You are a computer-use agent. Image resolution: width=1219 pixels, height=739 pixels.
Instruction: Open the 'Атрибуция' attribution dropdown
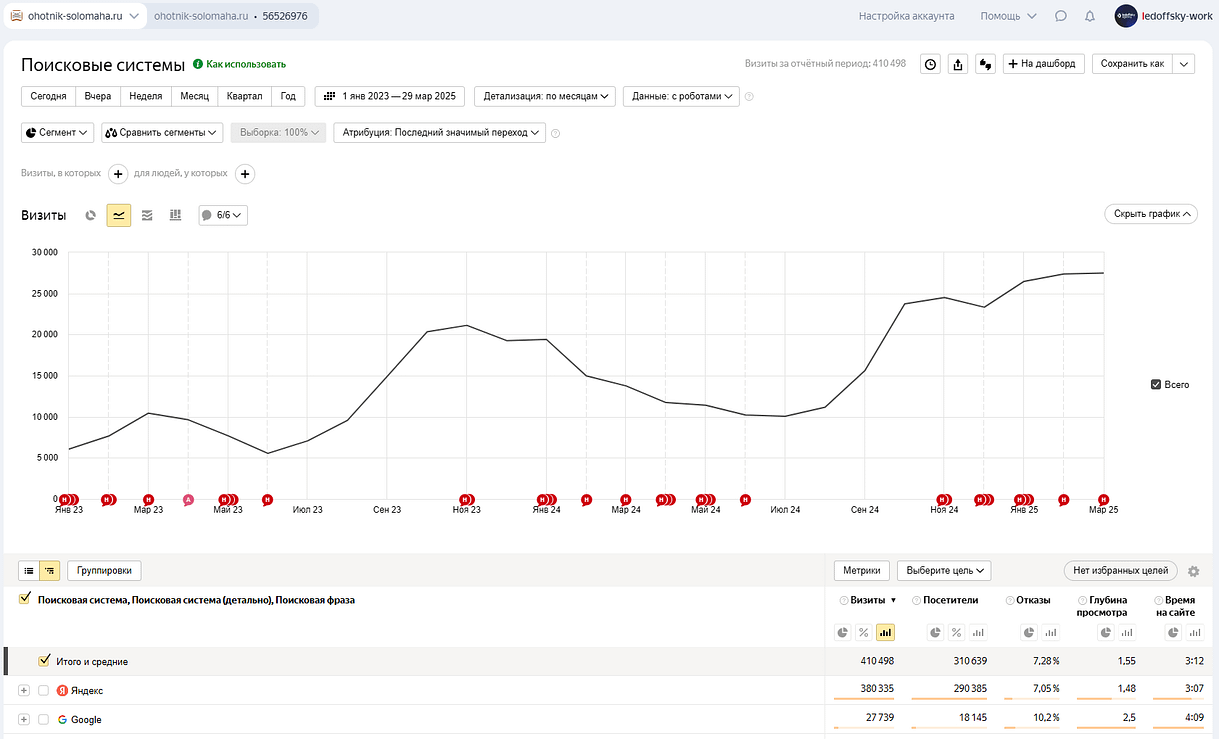439,132
